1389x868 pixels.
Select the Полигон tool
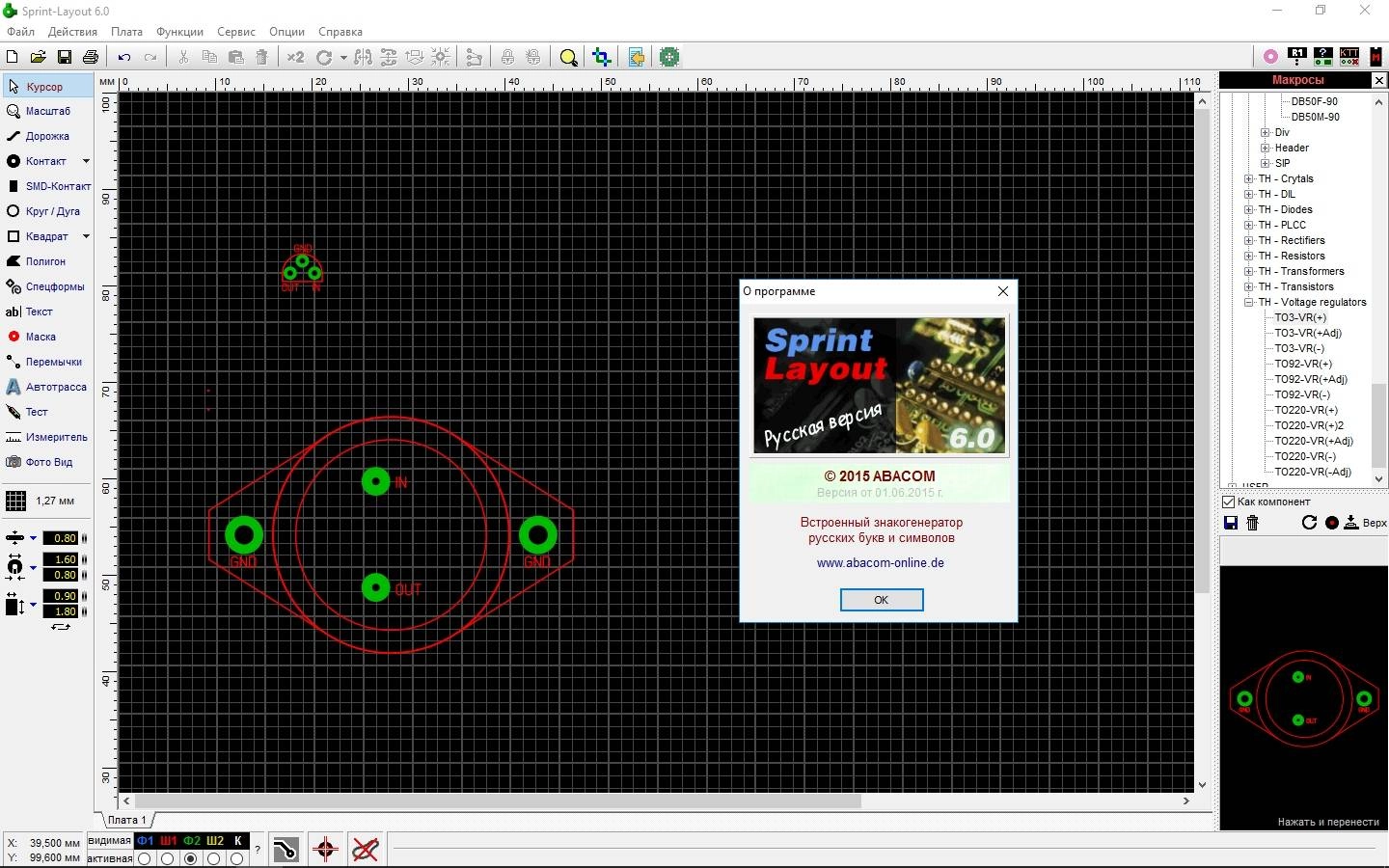(48, 261)
